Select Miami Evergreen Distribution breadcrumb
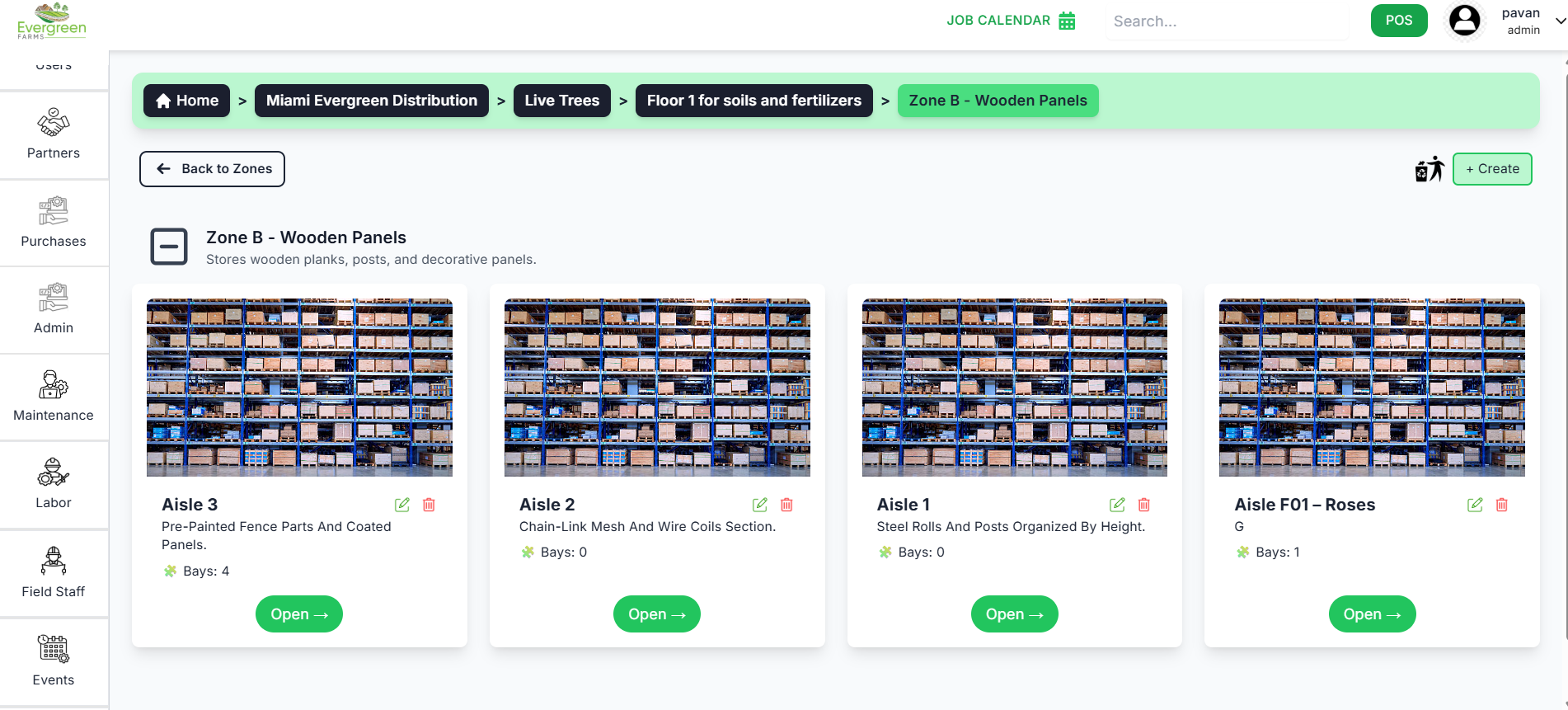The height and width of the screenshot is (710, 1568). click(372, 101)
